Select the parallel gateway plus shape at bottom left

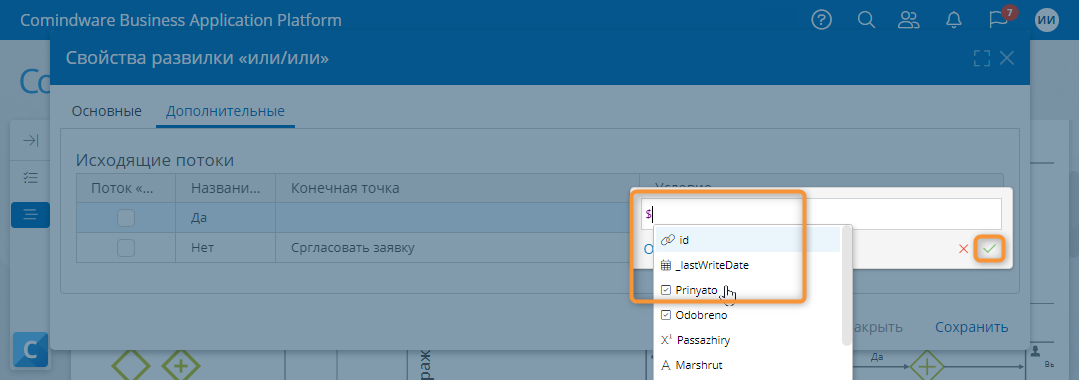[181, 367]
